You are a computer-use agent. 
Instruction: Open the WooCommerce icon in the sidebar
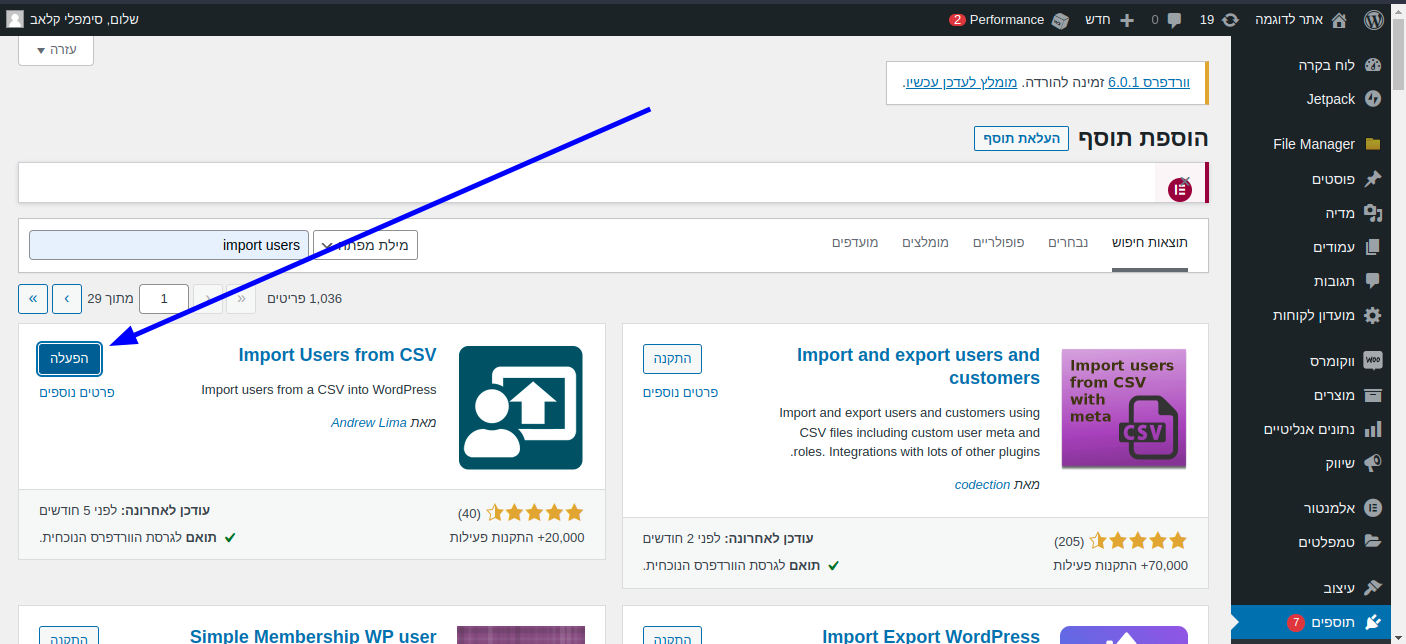(1372, 360)
